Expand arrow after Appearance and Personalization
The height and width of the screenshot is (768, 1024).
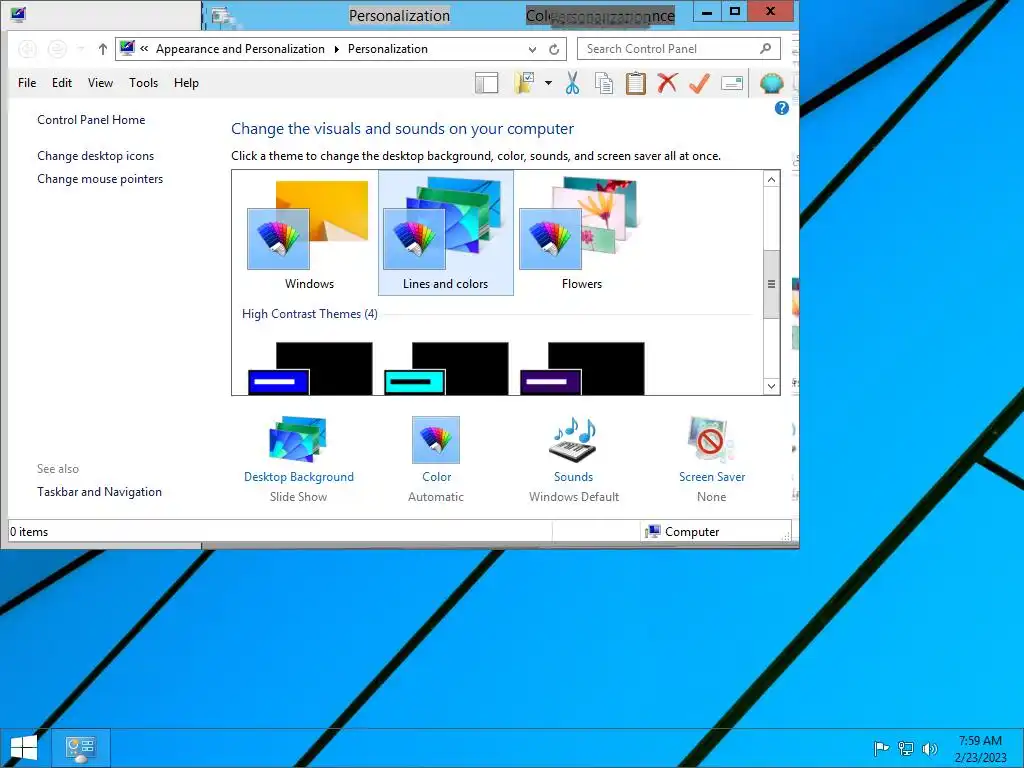point(336,49)
